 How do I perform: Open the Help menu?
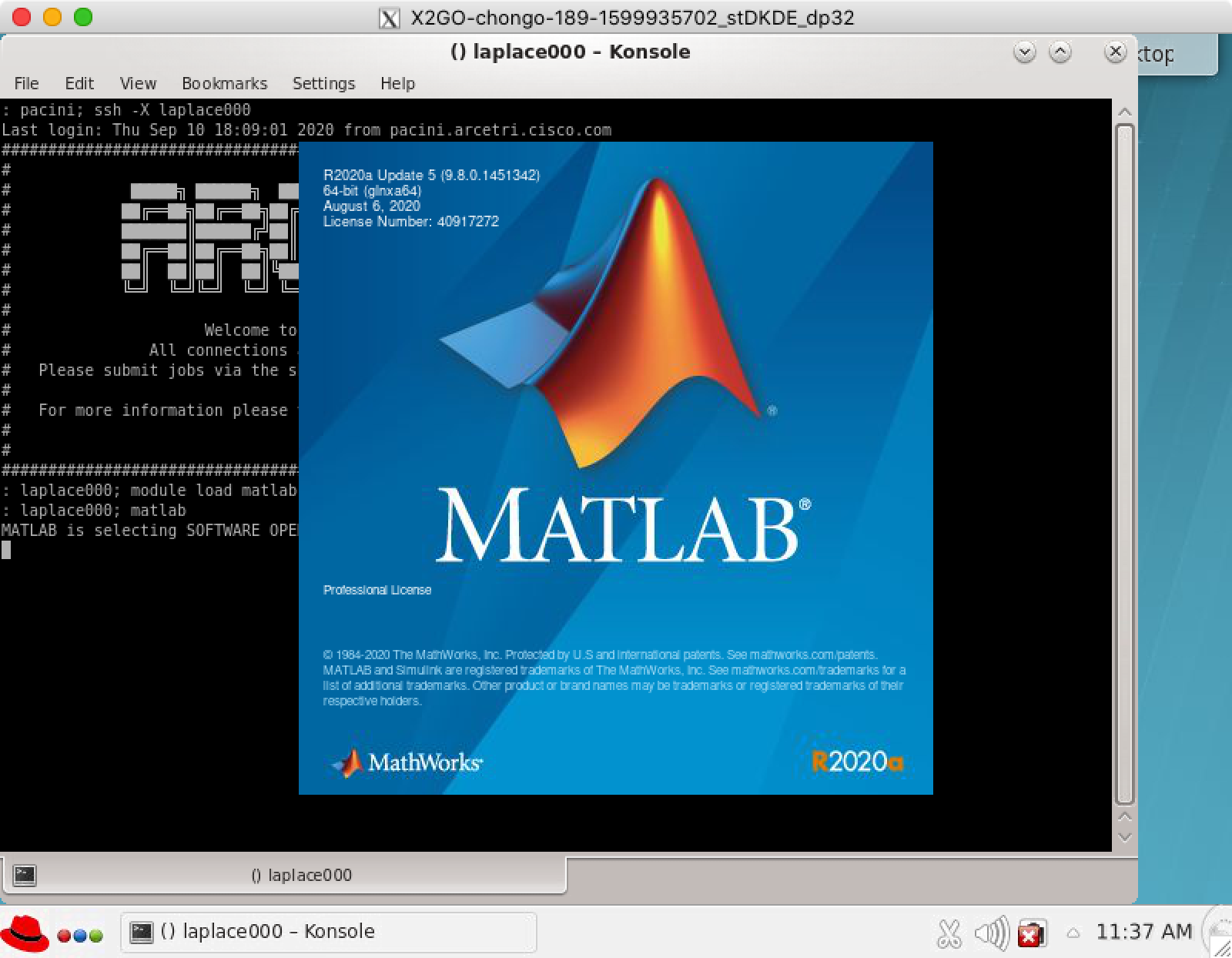click(397, 83)
